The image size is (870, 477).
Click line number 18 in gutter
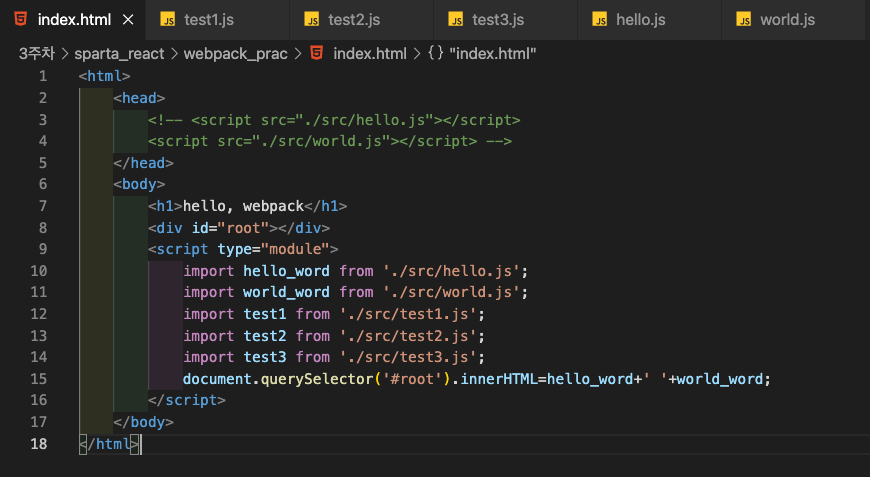pyautogui.click(x=39, y=444)
